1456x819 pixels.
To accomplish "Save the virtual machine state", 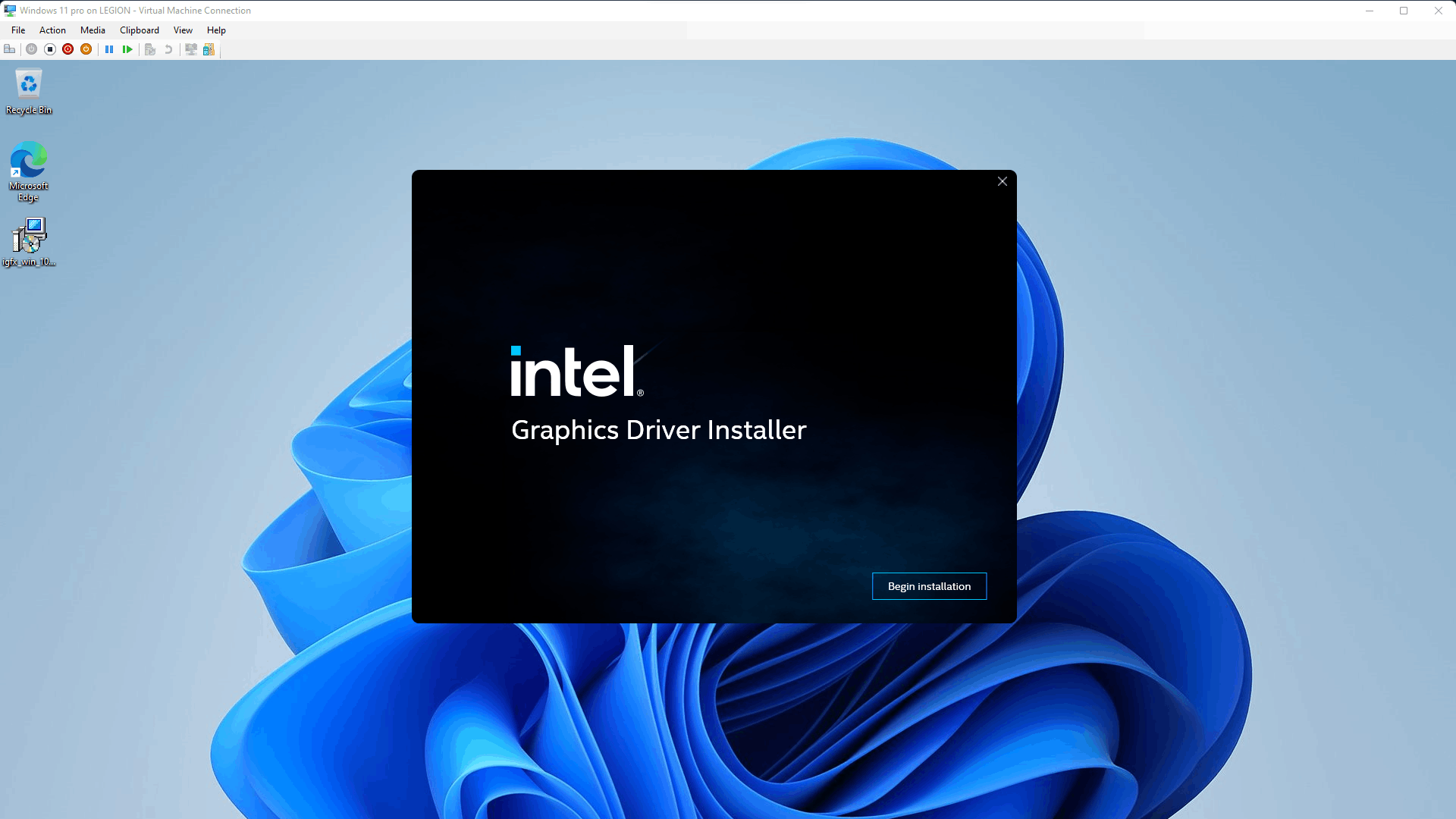I will [x=86, y=49].
